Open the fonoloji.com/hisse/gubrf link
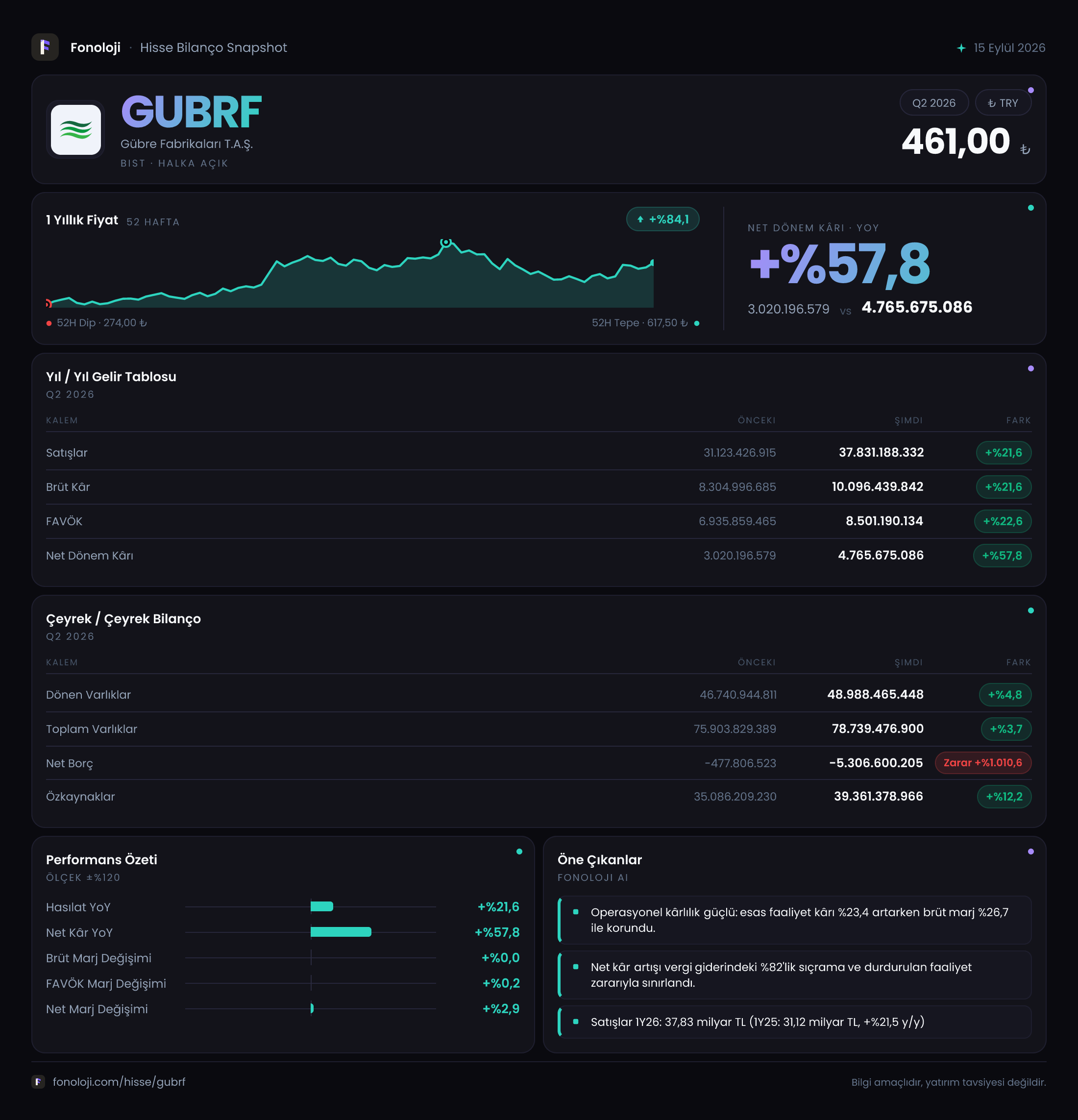Screen dimensions: 1078x1120 [x=119, y=1082]
